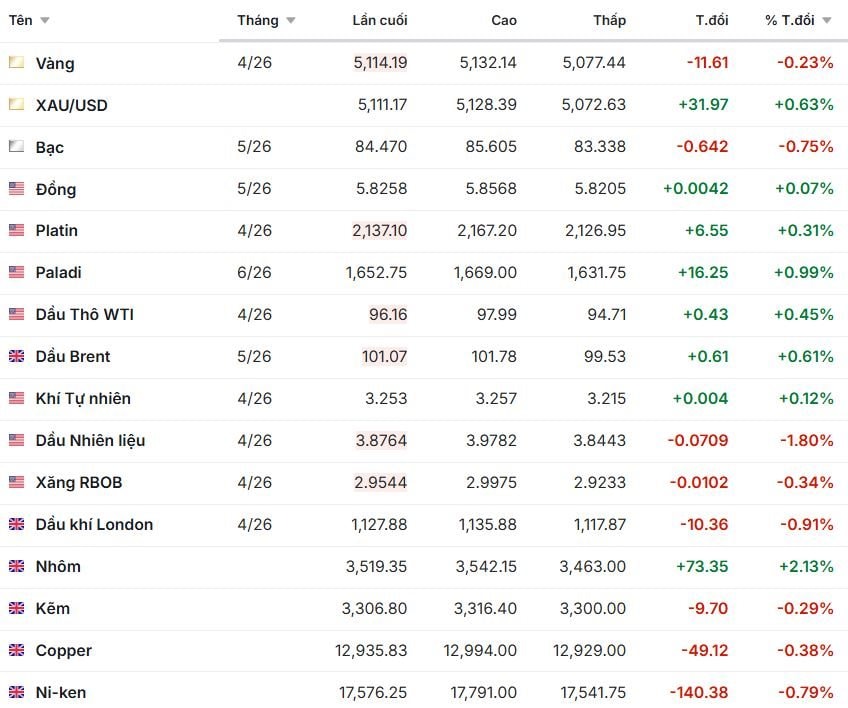Click the US flag icon beside Paladi

point(16,272)
